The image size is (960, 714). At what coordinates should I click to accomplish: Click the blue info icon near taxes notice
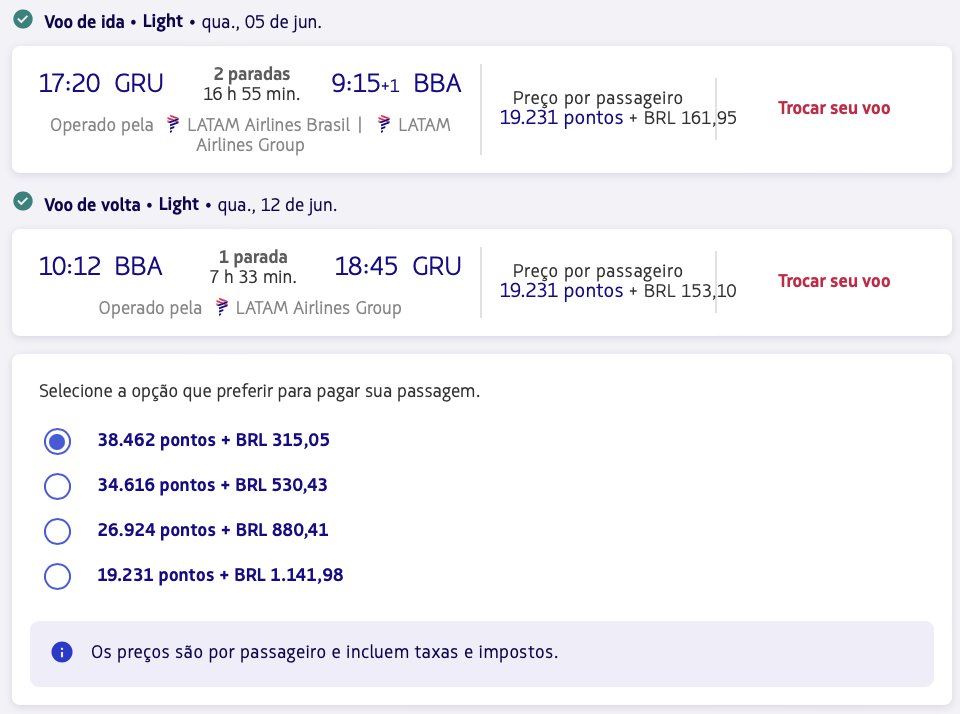62,652
